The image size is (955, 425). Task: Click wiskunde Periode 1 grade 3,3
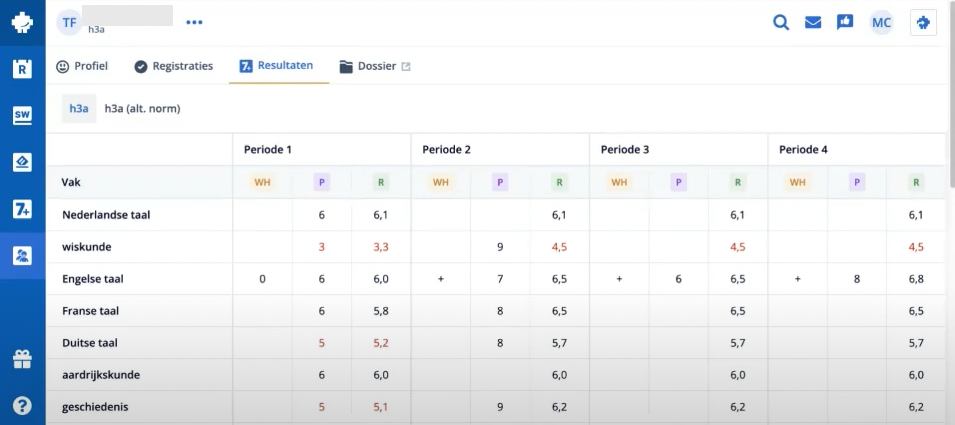pyautogui.click(x=381, y=247)
